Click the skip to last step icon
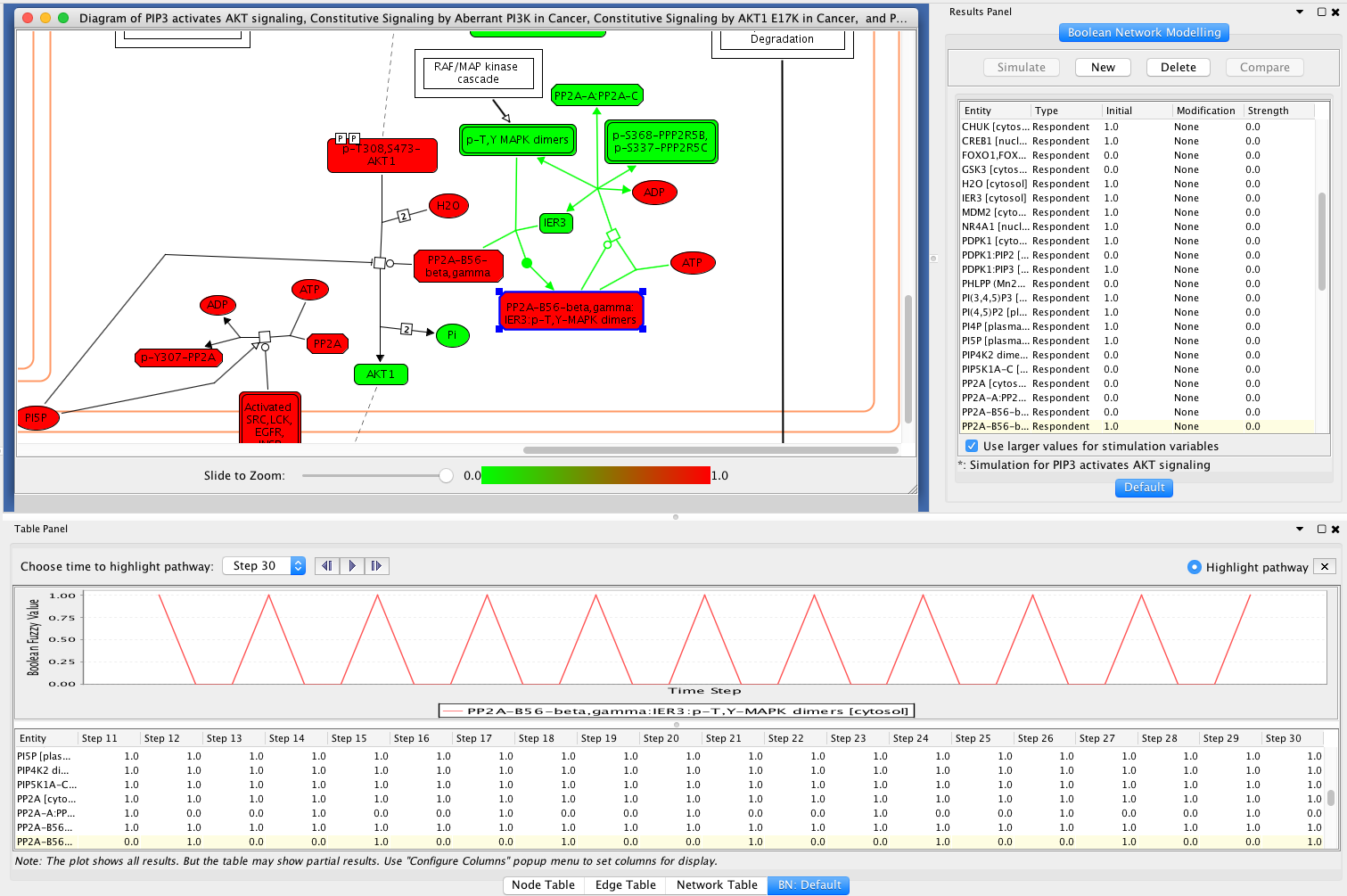 click(376, 566)
